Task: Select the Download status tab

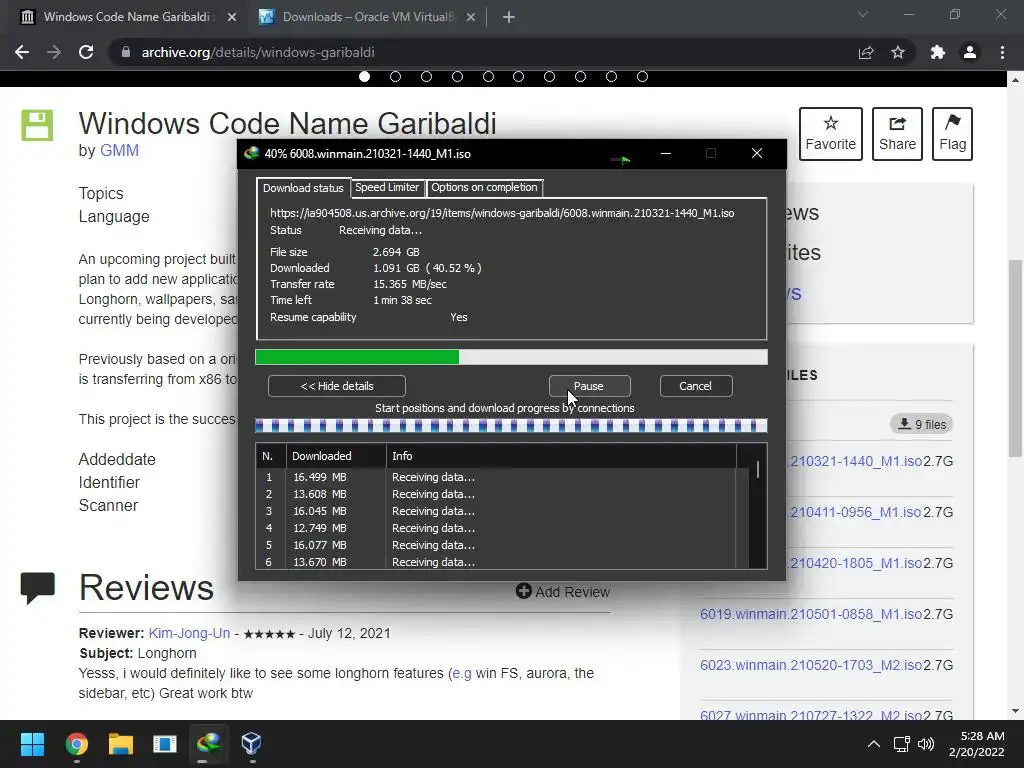Action: 303,188
